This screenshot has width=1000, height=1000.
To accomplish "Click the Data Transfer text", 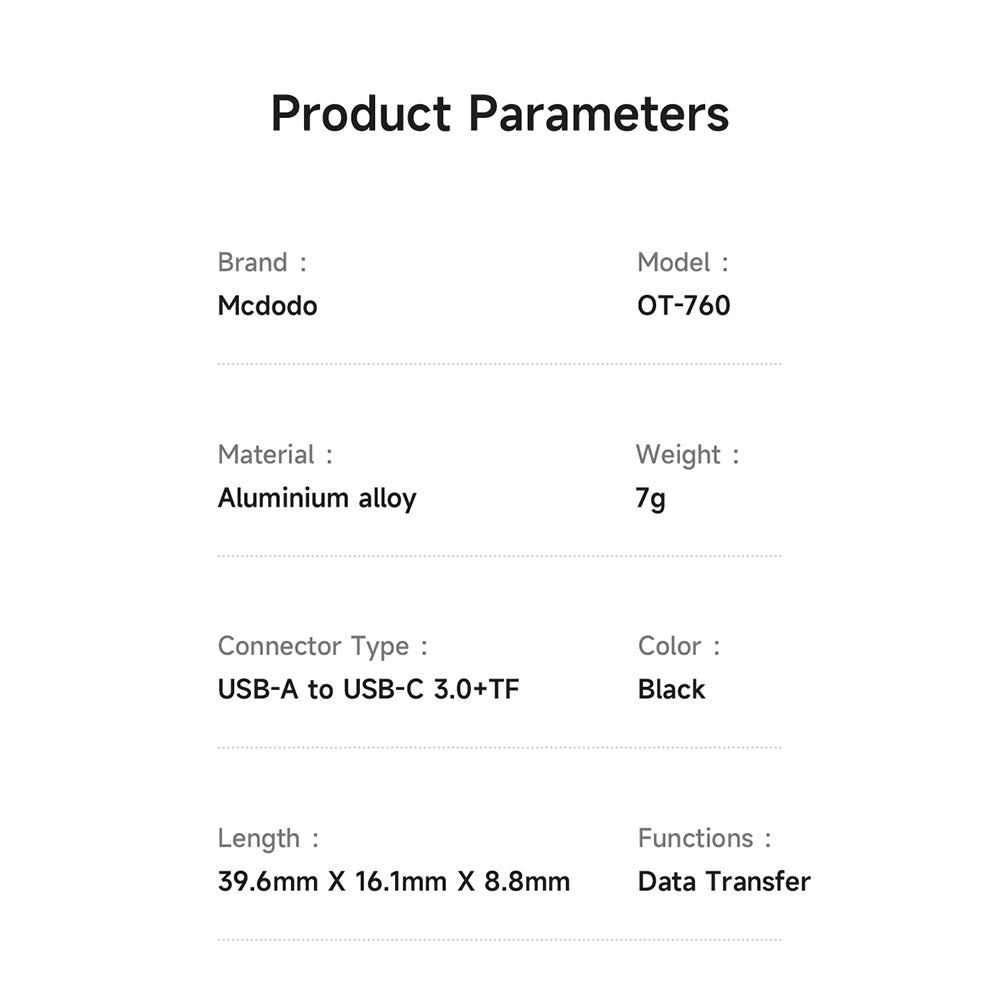I will [724, 881].
